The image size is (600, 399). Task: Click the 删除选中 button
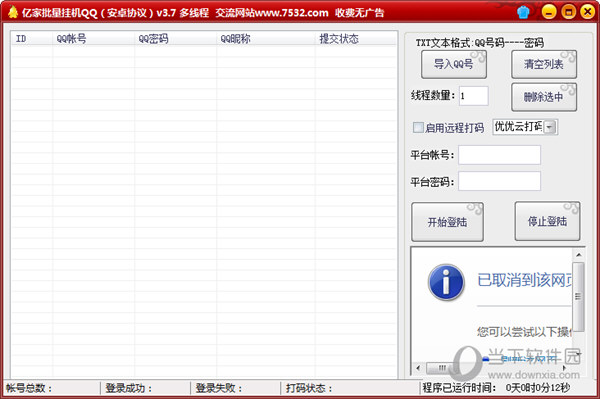point(544,97)
